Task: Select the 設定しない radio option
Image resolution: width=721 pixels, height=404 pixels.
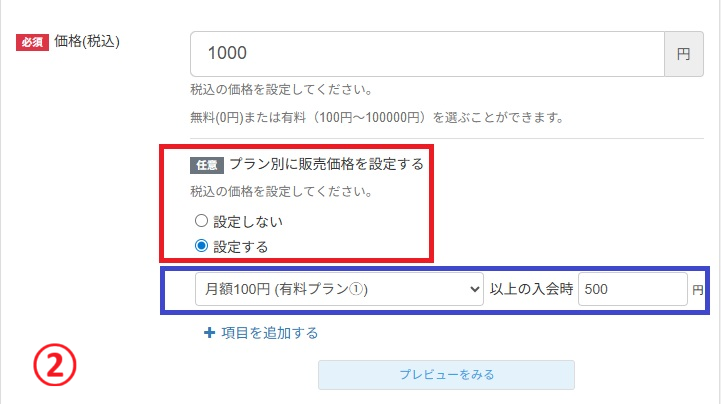Action: click(x=201, y=221)
